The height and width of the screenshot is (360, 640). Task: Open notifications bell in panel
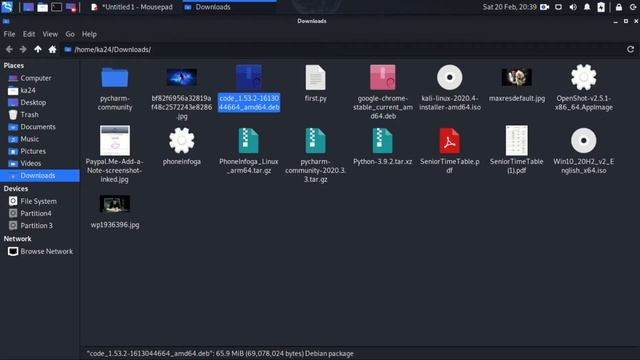tap(587, 7)
